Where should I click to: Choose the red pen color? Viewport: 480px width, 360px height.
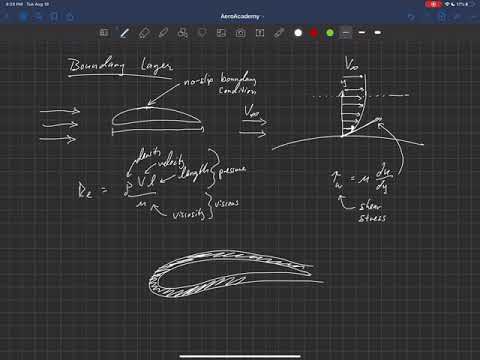tap(314, 33)
